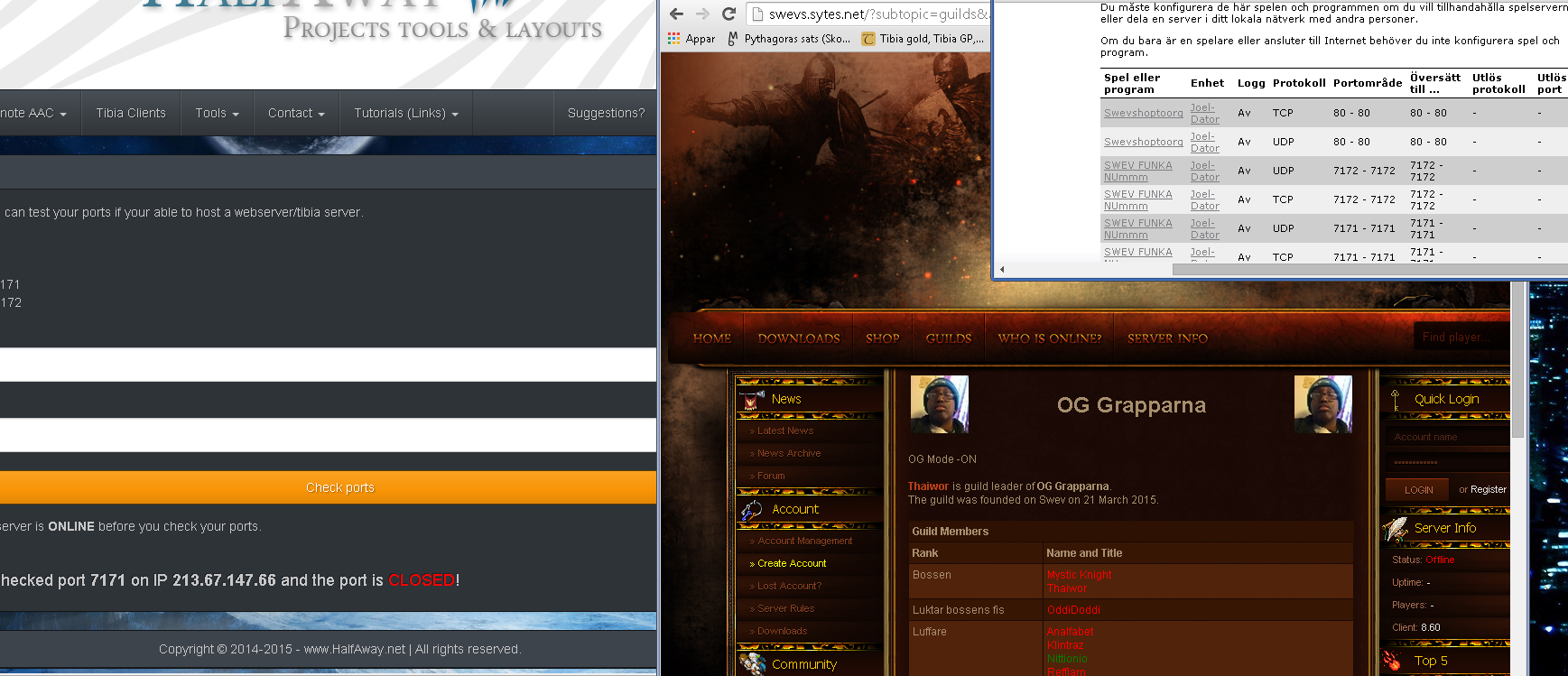
Task: Open the Appar apps grid bookmark
Action: [x=691, y=39]
